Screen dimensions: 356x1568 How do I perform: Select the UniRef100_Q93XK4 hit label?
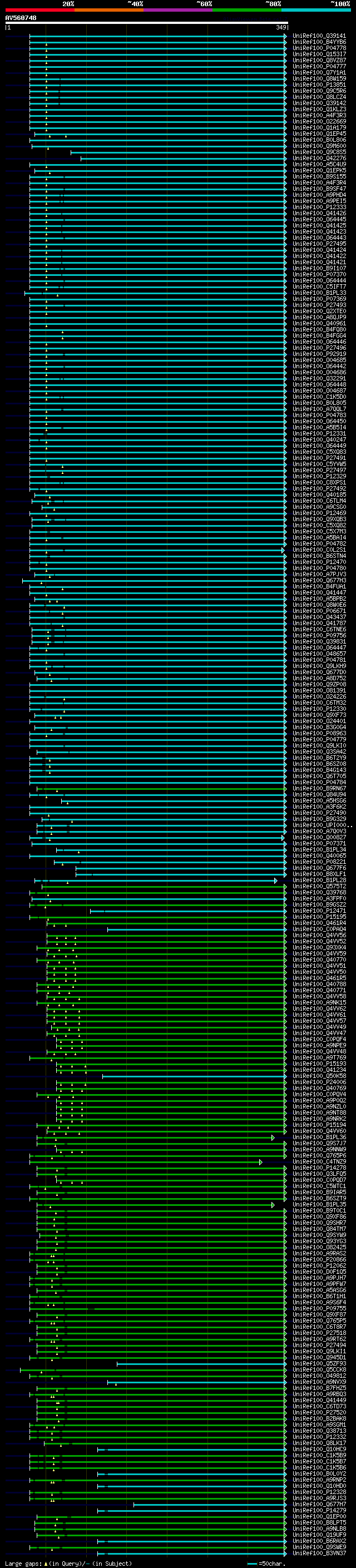(319, 947)
